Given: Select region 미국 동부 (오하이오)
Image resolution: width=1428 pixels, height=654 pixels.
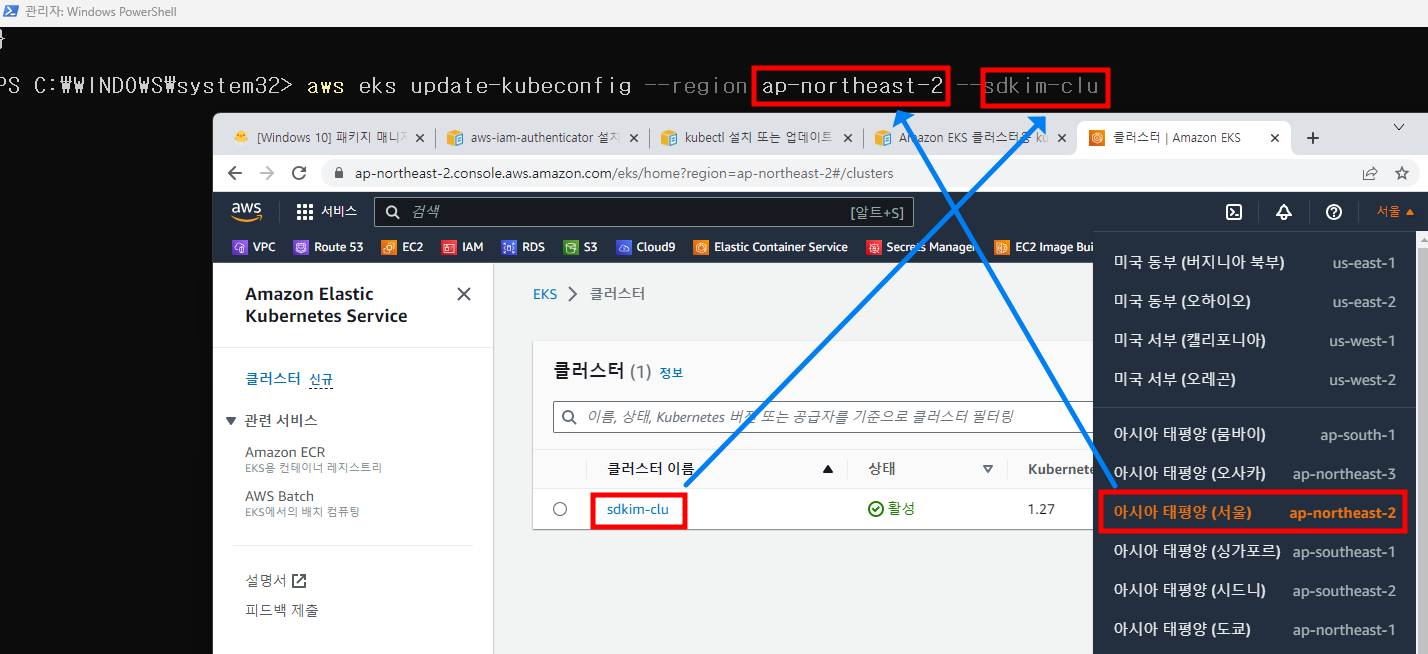Looking at the screenshot, I should click(1255, 301).
